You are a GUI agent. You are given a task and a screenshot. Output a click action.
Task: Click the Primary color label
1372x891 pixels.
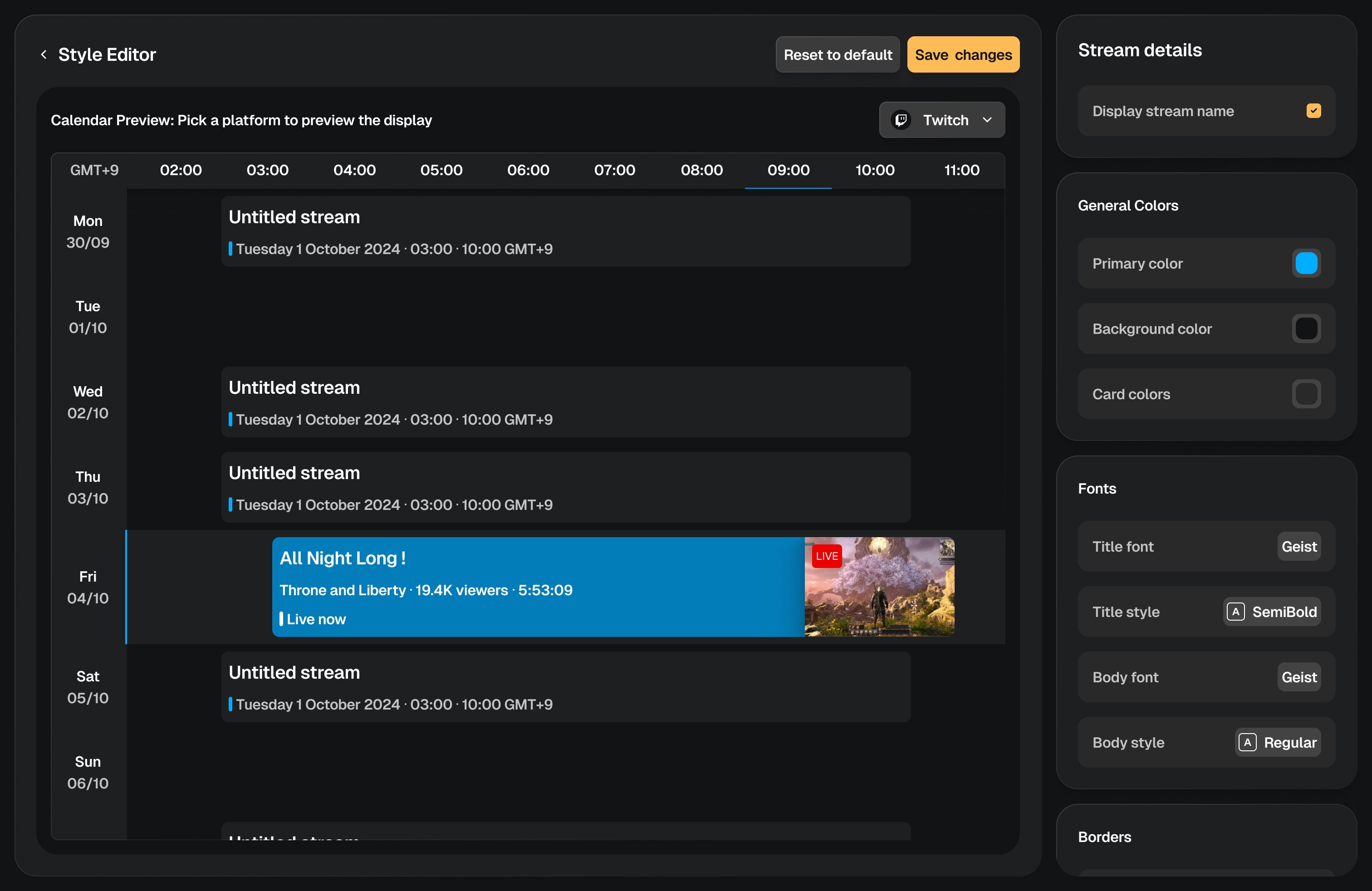1137,264
